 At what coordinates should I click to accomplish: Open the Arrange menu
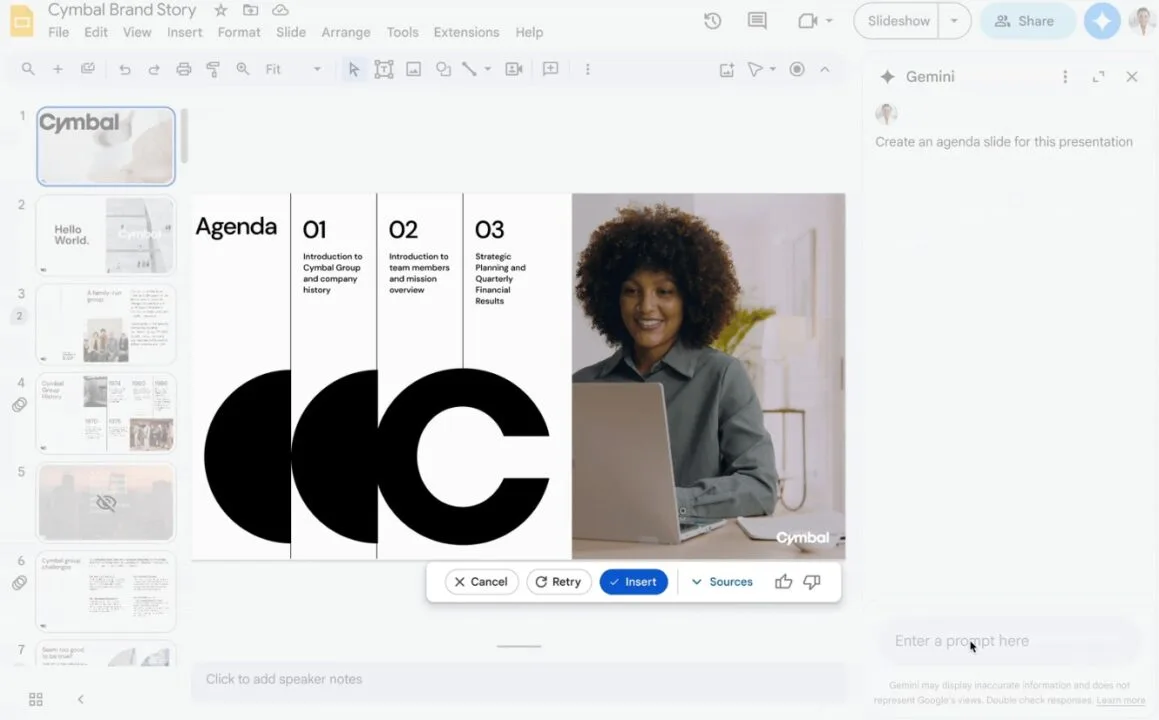(x=346, y=32)
